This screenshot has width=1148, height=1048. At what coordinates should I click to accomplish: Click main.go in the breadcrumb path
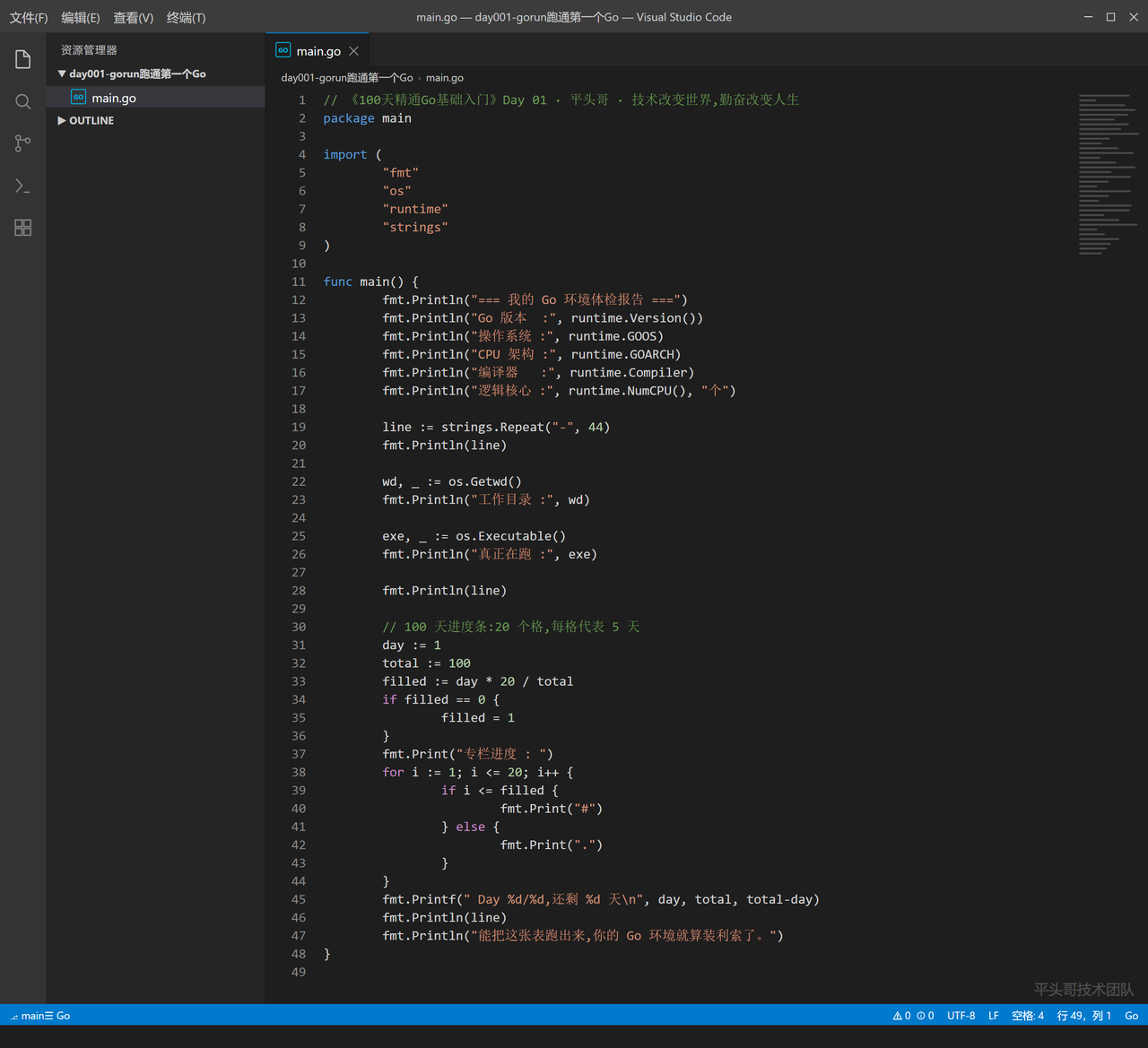pos(445,78)
